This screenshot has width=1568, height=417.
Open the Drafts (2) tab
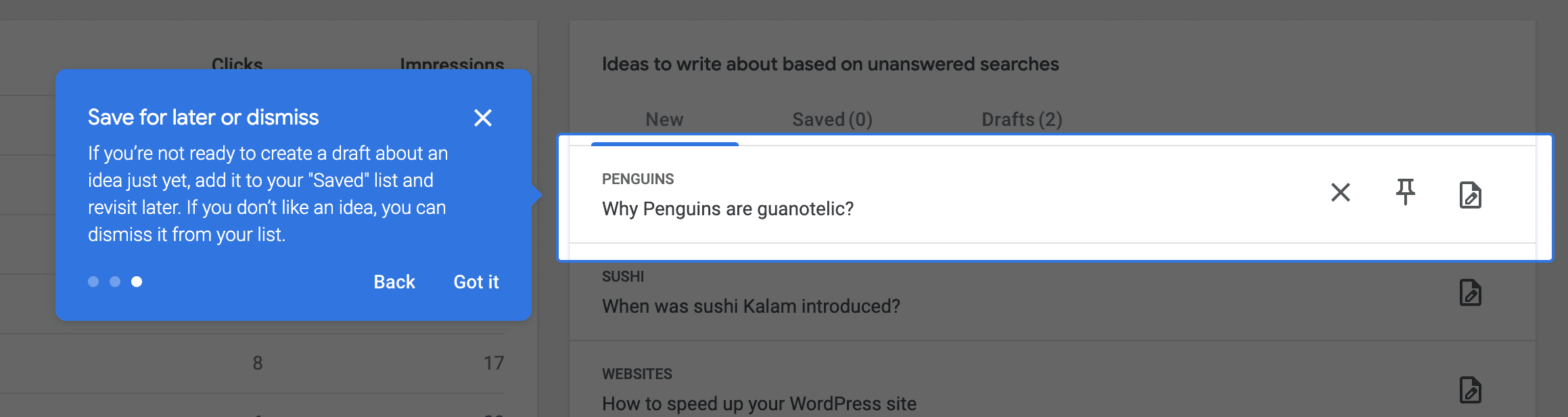(1021, 119)
